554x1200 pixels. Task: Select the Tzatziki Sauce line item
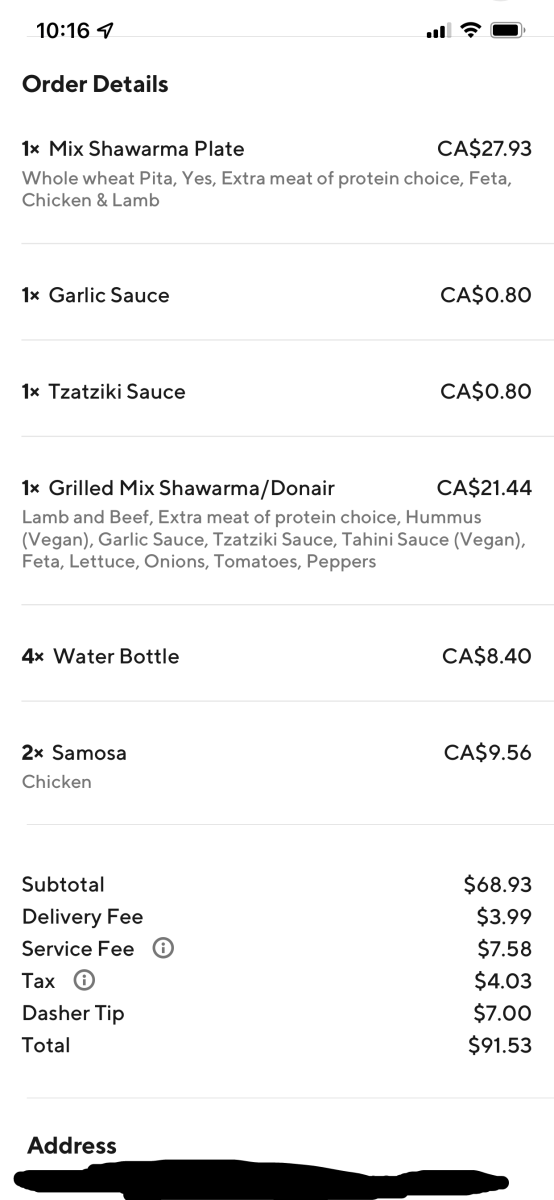(x=277, y=391)
